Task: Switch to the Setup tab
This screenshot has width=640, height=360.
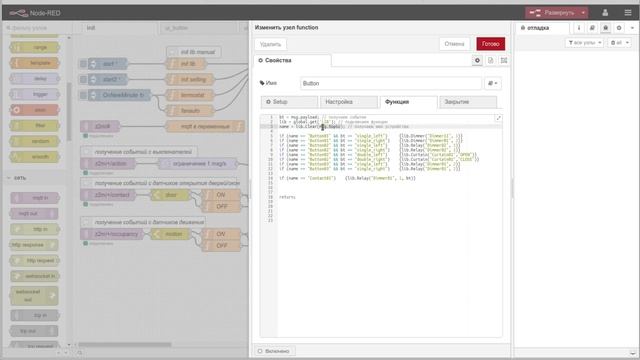Action: (x=289, y=102)
